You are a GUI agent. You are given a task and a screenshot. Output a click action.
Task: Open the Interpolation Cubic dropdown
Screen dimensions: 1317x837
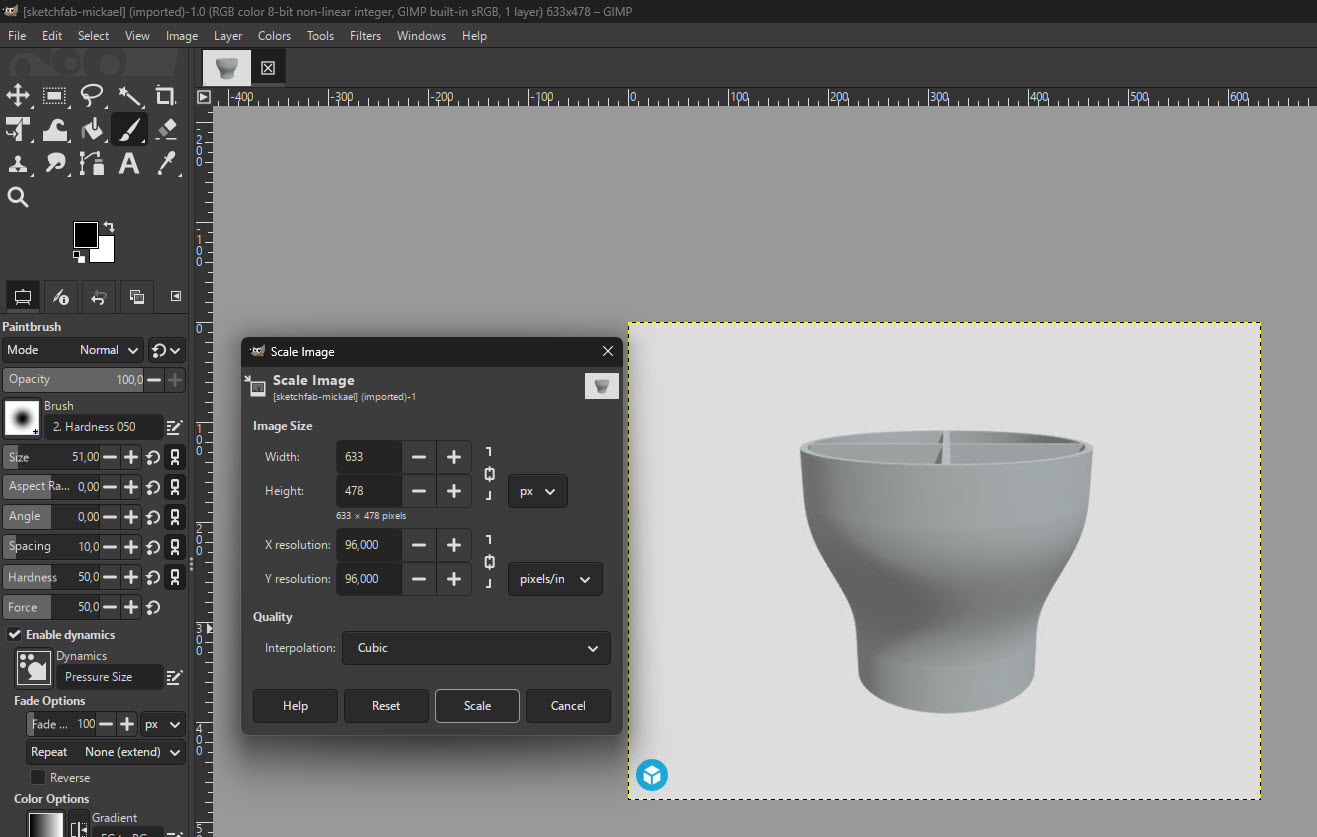[x=476, y=648]
